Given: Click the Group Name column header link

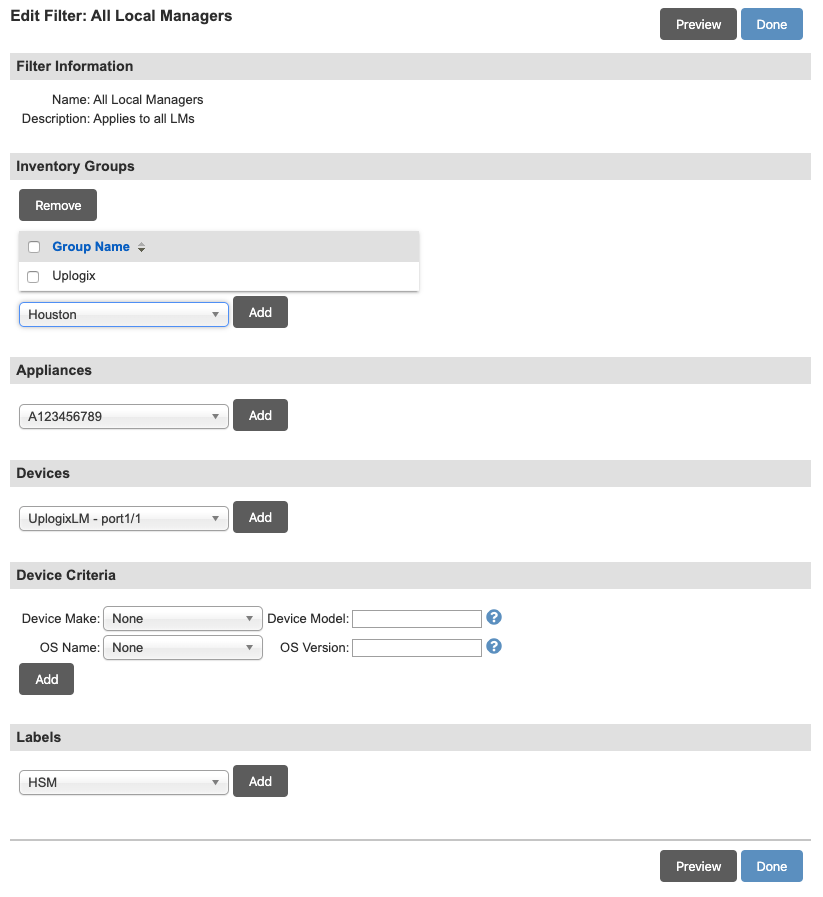Looking at the screenshot, I should coord(91,247).
